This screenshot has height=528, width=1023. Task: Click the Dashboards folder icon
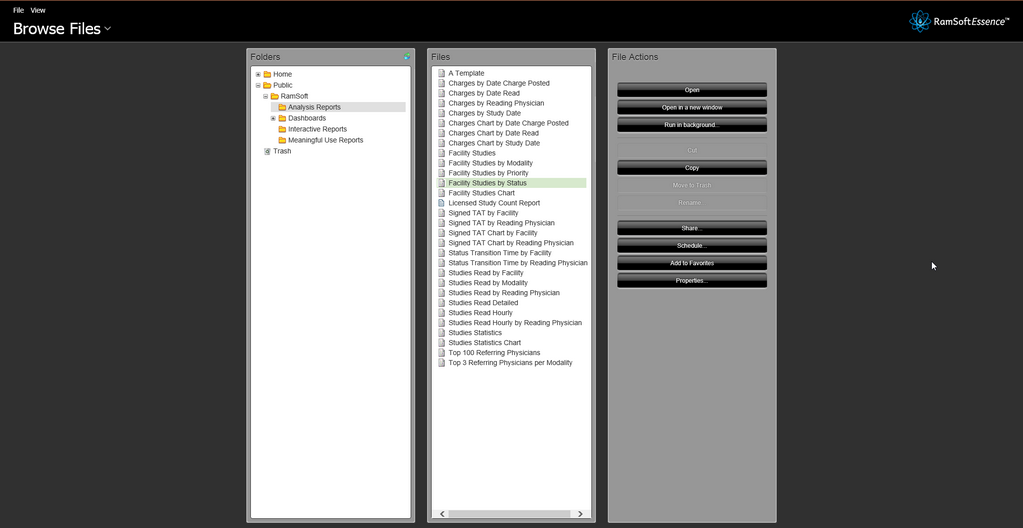click(x=282, y=119)
